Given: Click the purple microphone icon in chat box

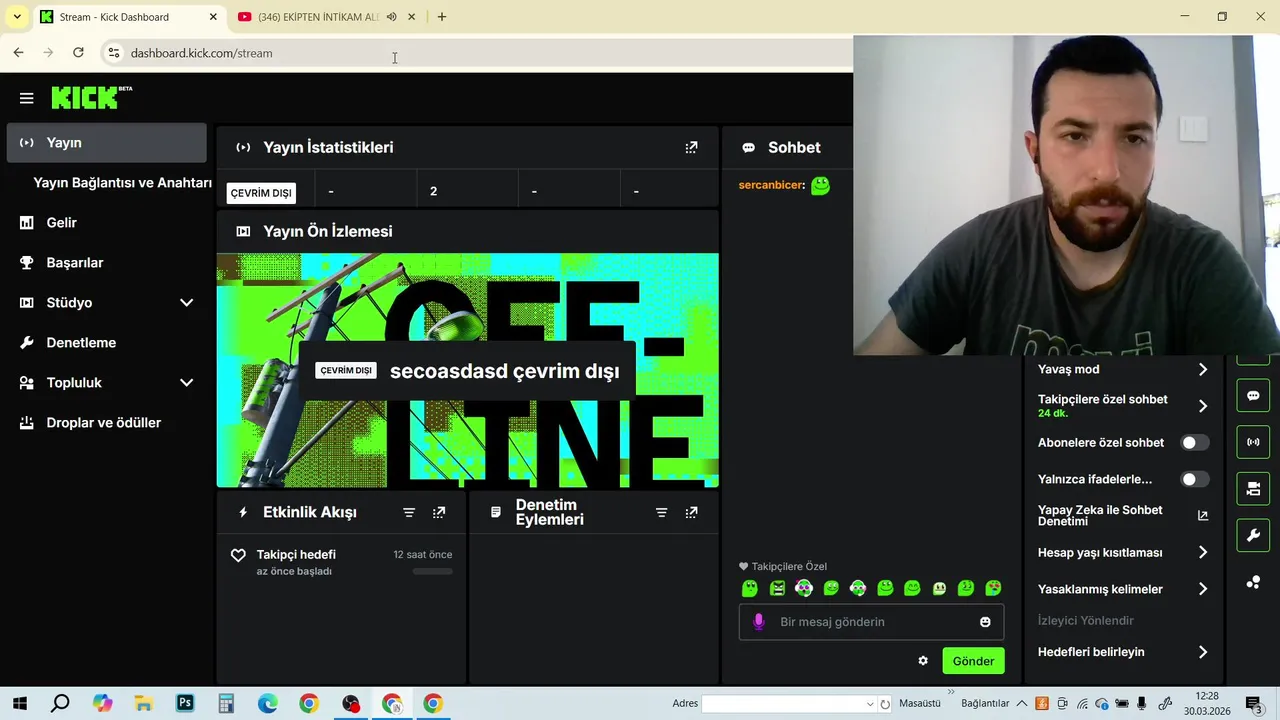Looking at the screenshot, I should (759, 621).
